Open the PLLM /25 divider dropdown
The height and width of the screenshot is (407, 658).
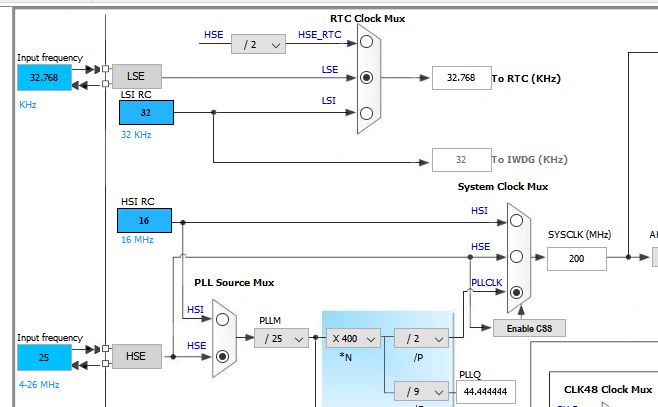click(282, 338)
